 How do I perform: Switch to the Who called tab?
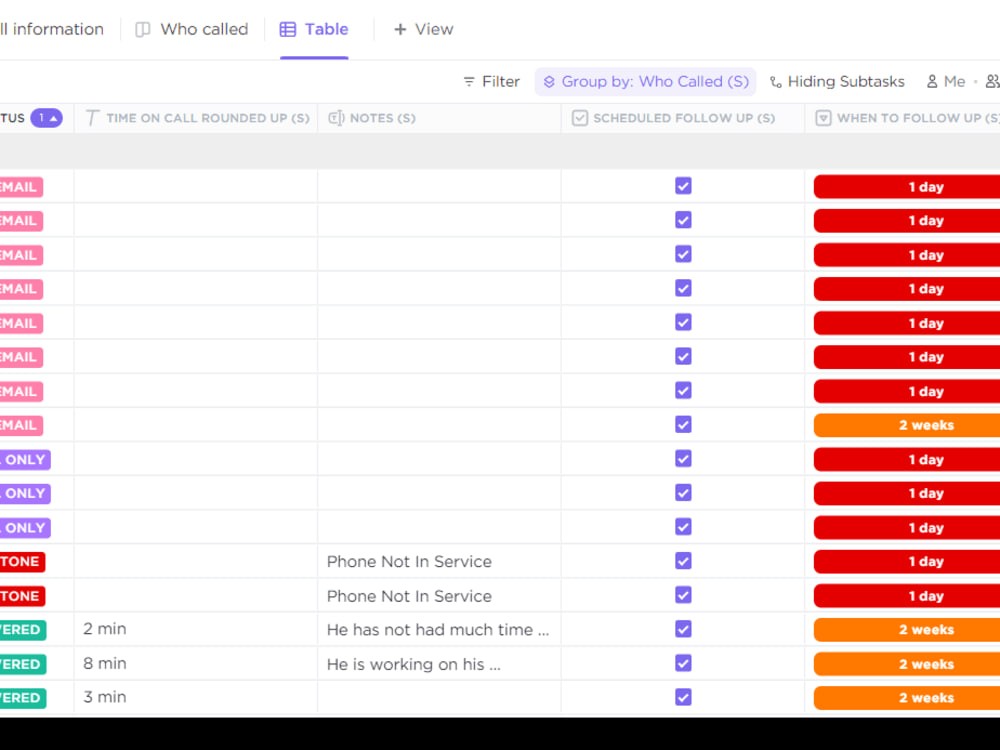click(x=192, y=29)
